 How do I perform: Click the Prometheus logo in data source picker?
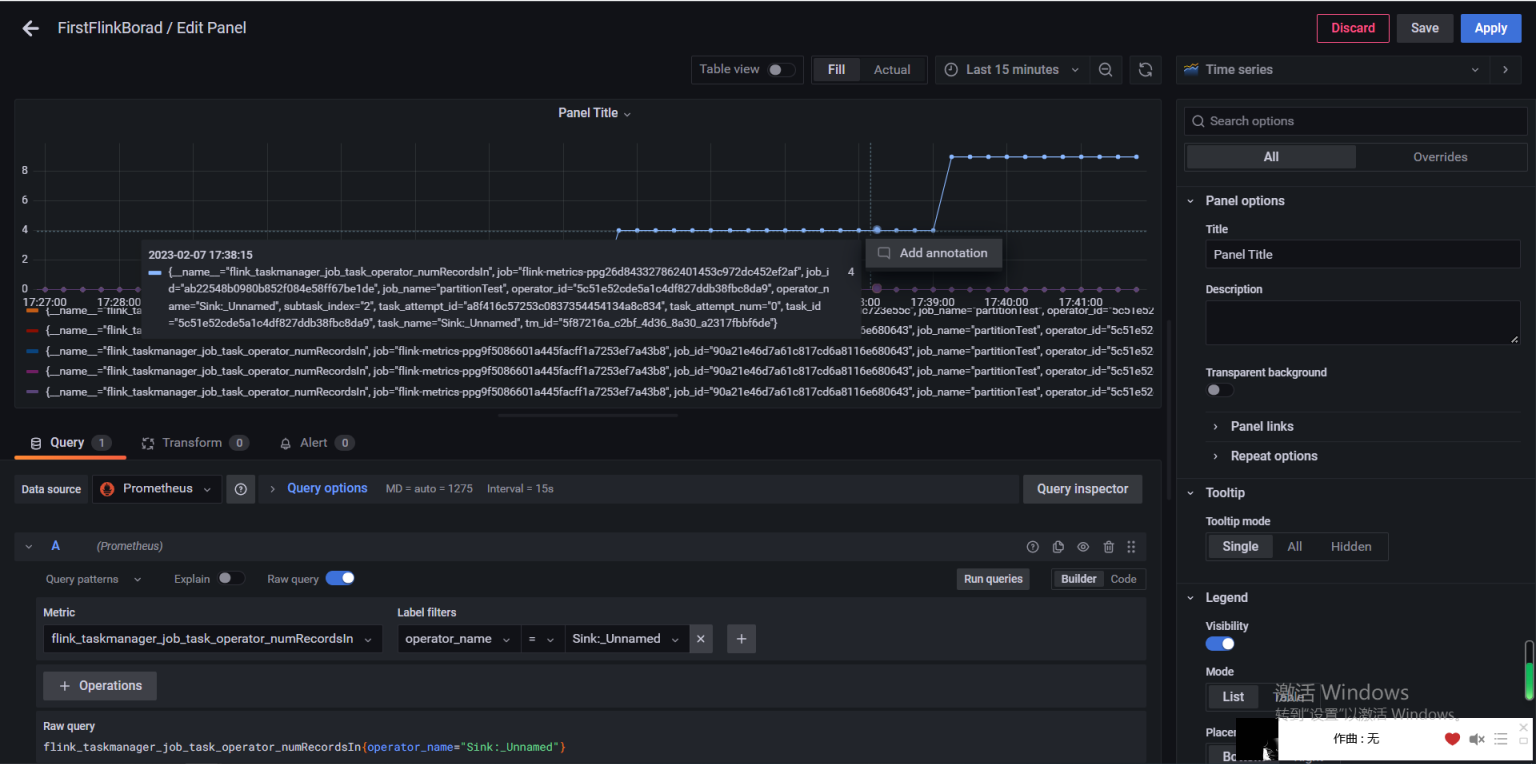[x=108, y=489]
